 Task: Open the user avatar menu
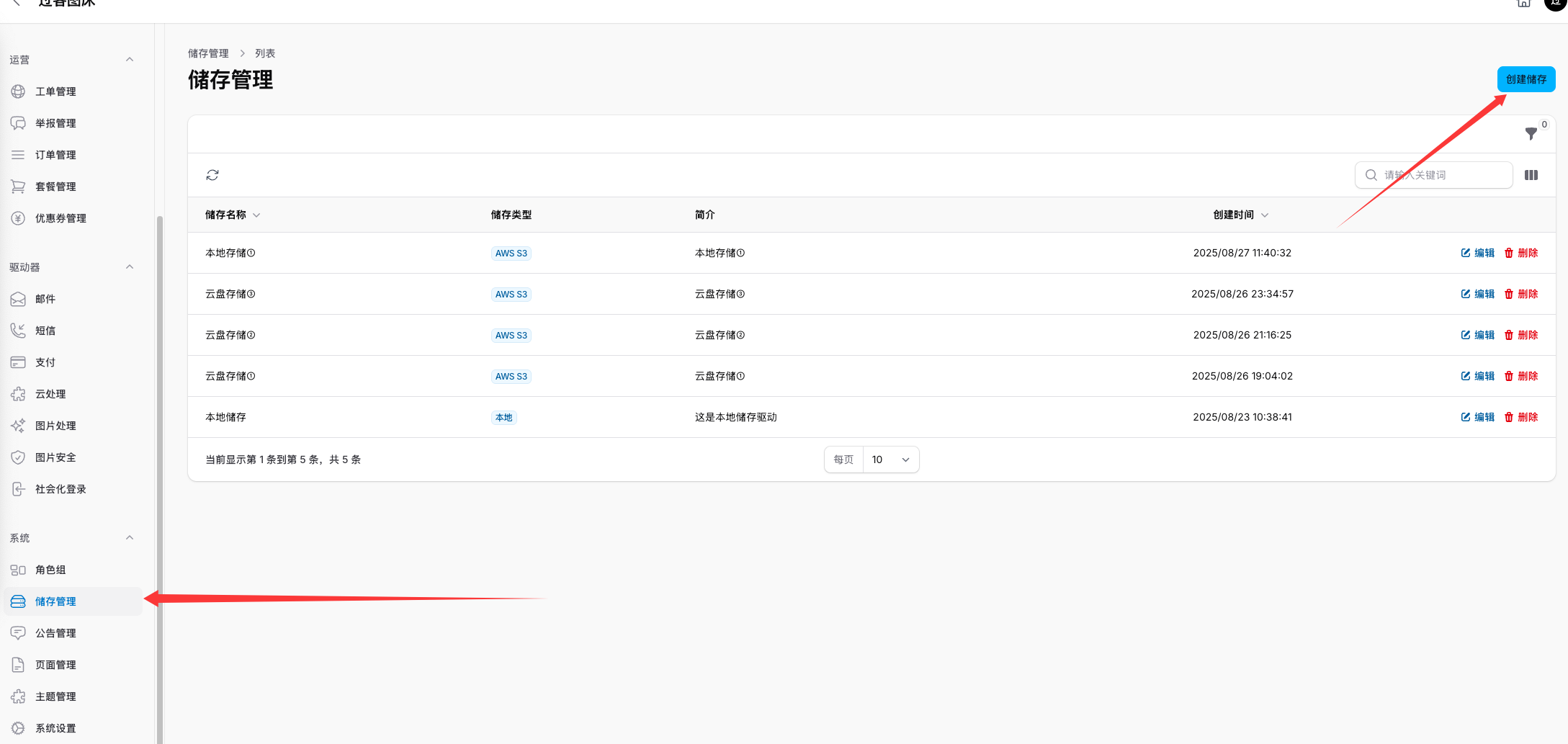pos(1555,4)
